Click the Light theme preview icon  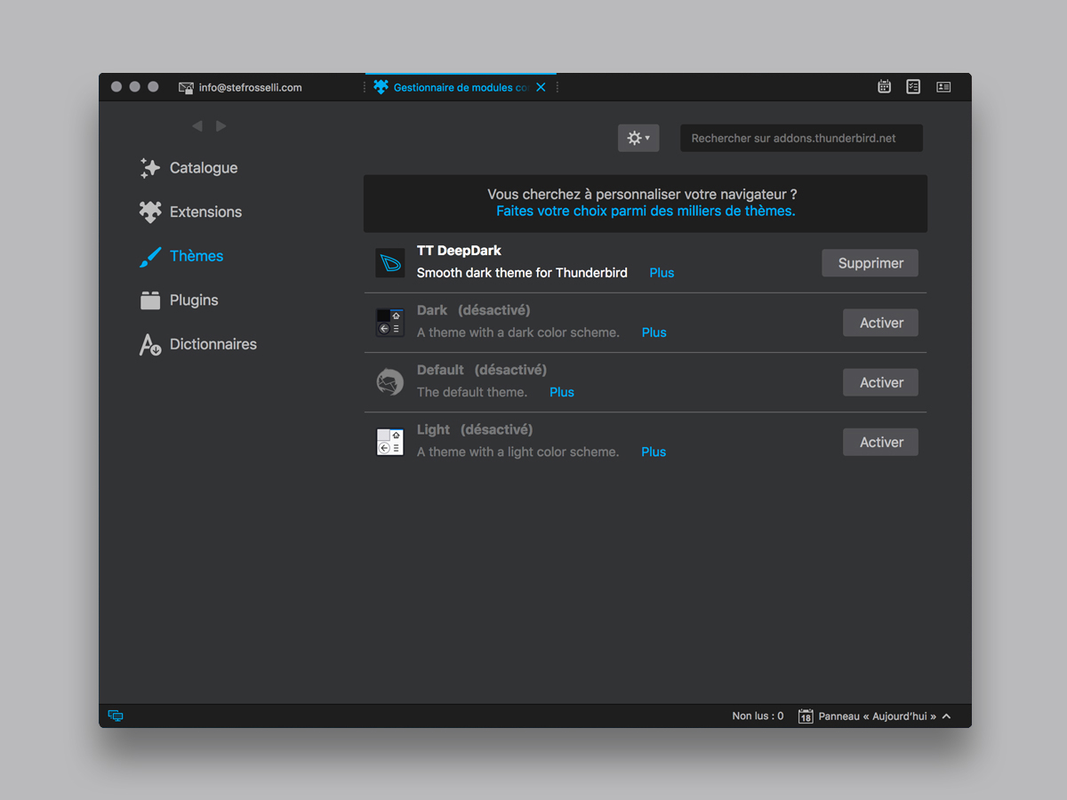tap(390, 442)
